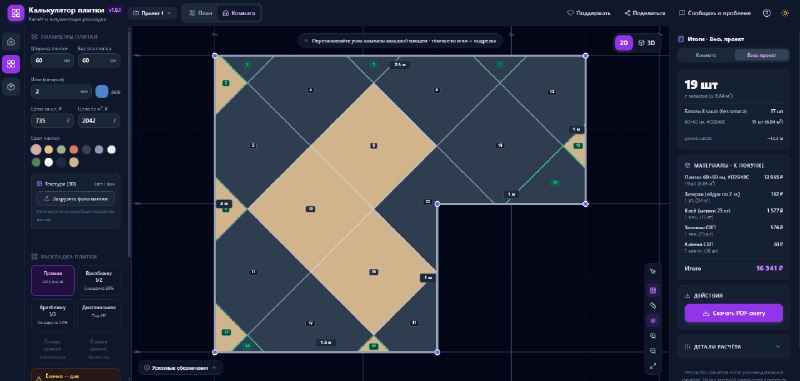
Task: Click the Поделиться share button
Action: click(x=645, y=13)
